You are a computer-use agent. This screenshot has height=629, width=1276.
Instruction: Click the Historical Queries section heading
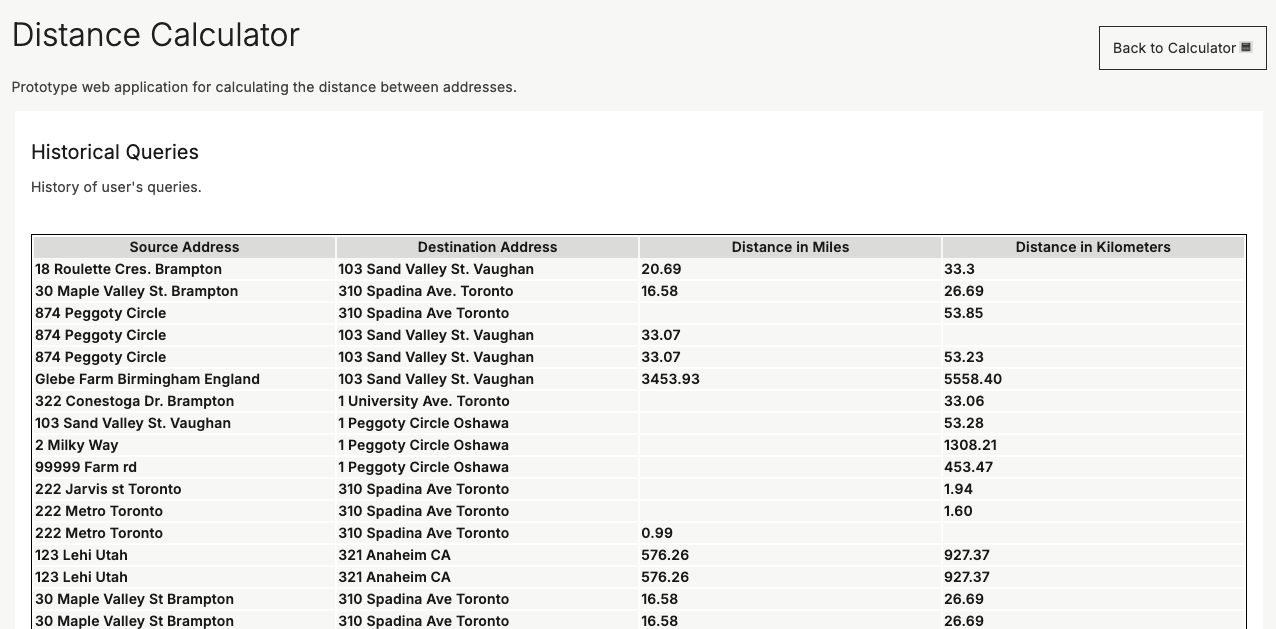(x=115, y=152)
